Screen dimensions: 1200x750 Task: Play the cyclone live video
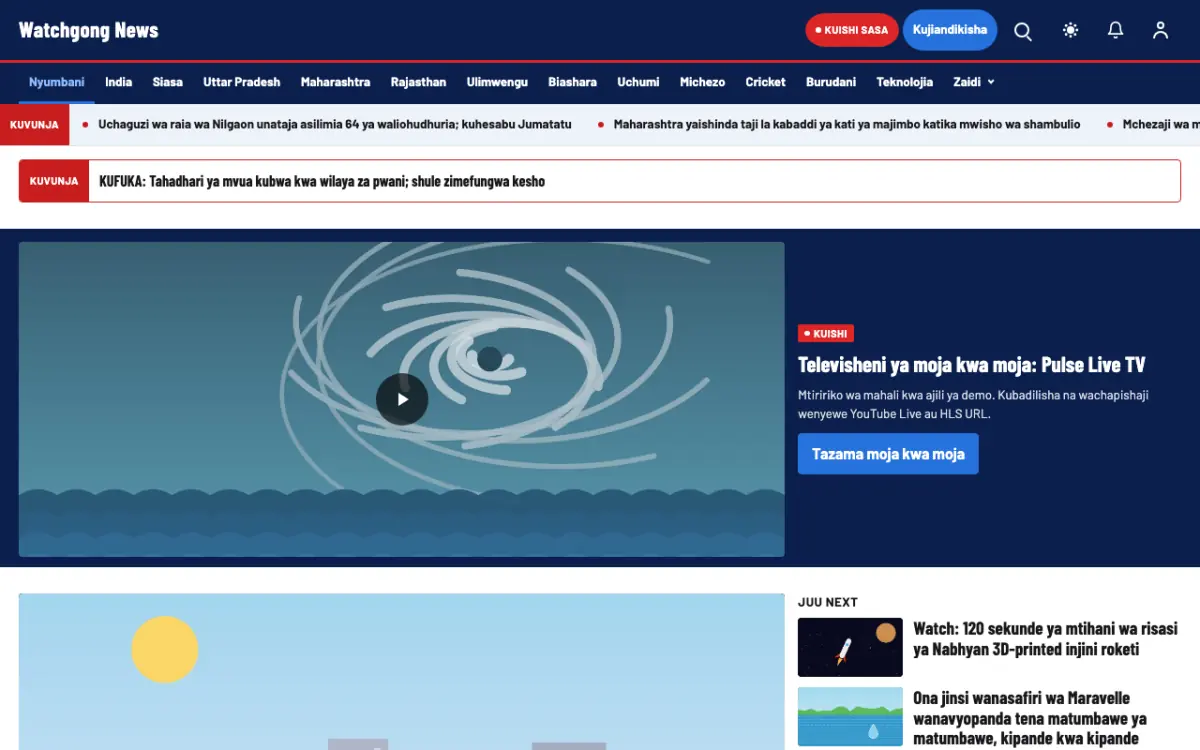pyautogui.click(x=402, y=399)
